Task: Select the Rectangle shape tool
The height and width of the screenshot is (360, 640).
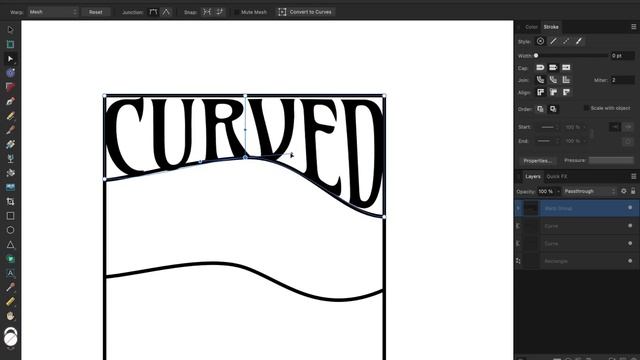Action: (x=10, y=216)
